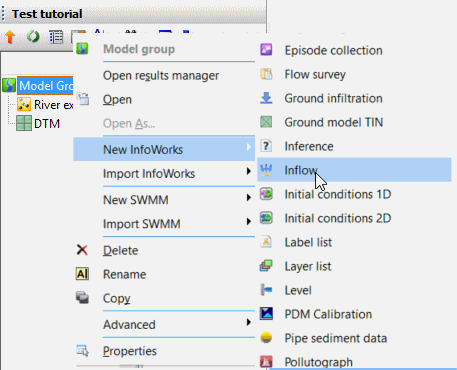This screenshot has width=457, height=370.
Task: Click the Flow survey icon
Action: pyautogui.click(x=266, y=74)
